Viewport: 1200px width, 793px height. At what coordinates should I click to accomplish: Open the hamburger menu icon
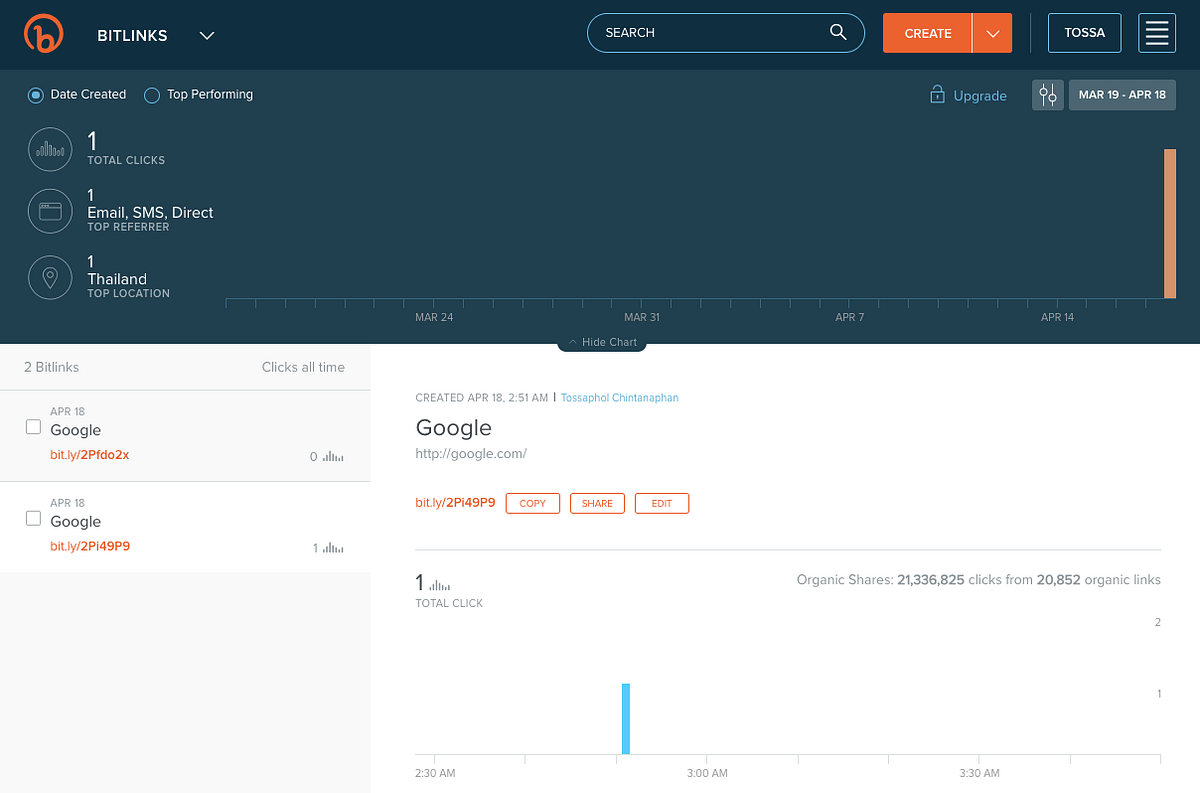(x=1157, y=33)
